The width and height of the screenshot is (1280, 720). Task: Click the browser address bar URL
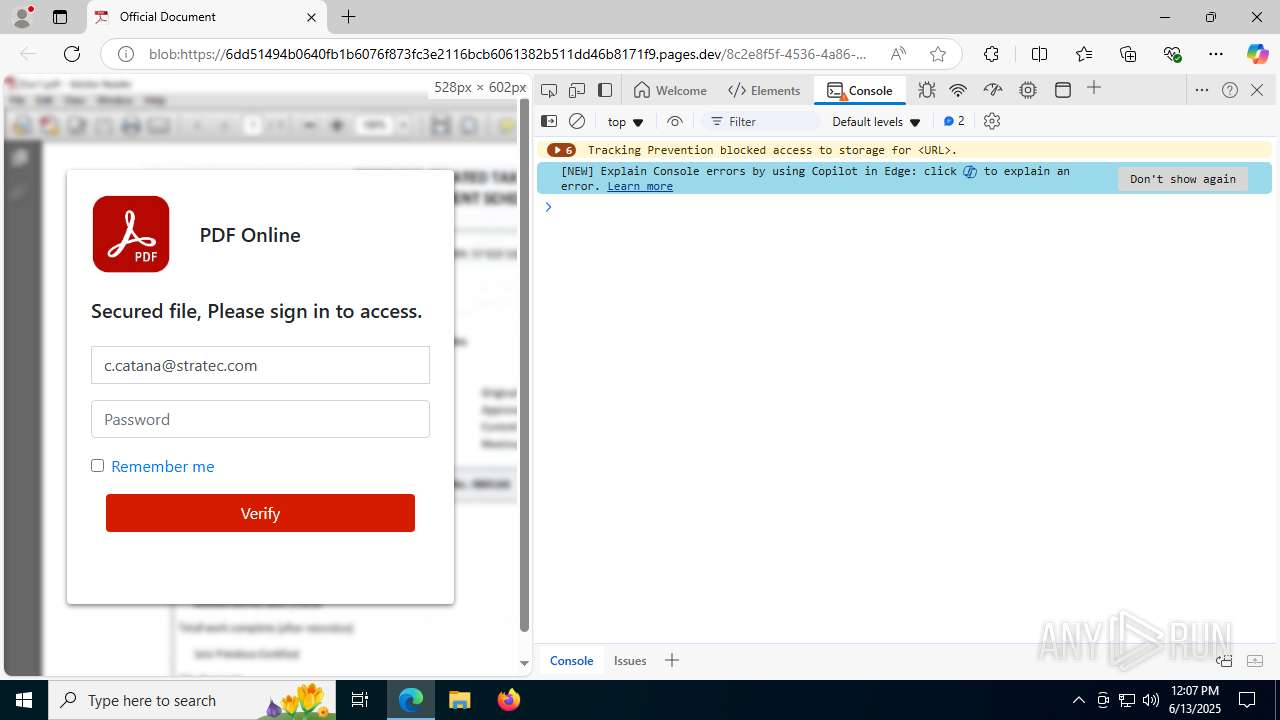tap(508, 54)
